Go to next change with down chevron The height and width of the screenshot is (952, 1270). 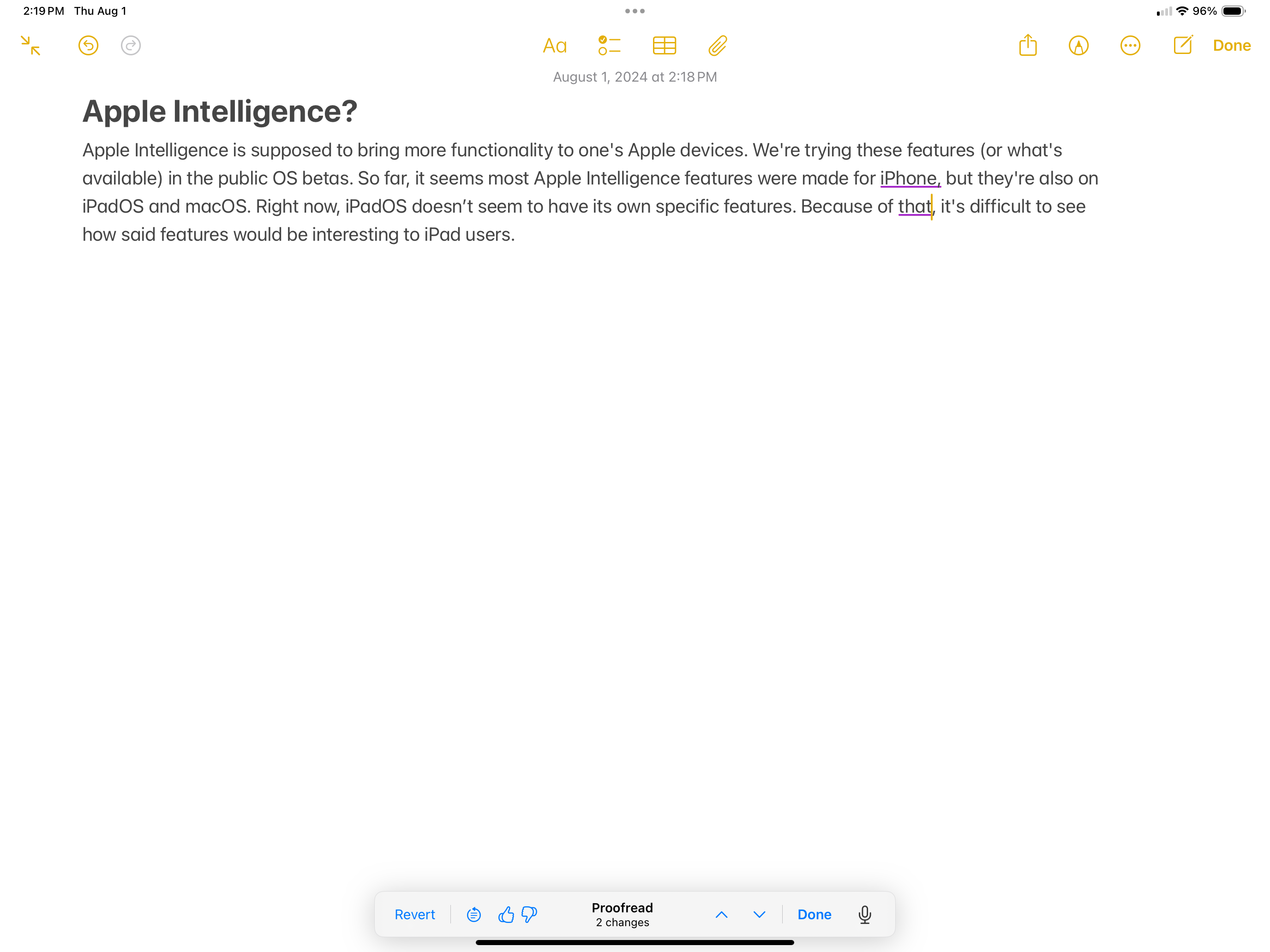759,915
